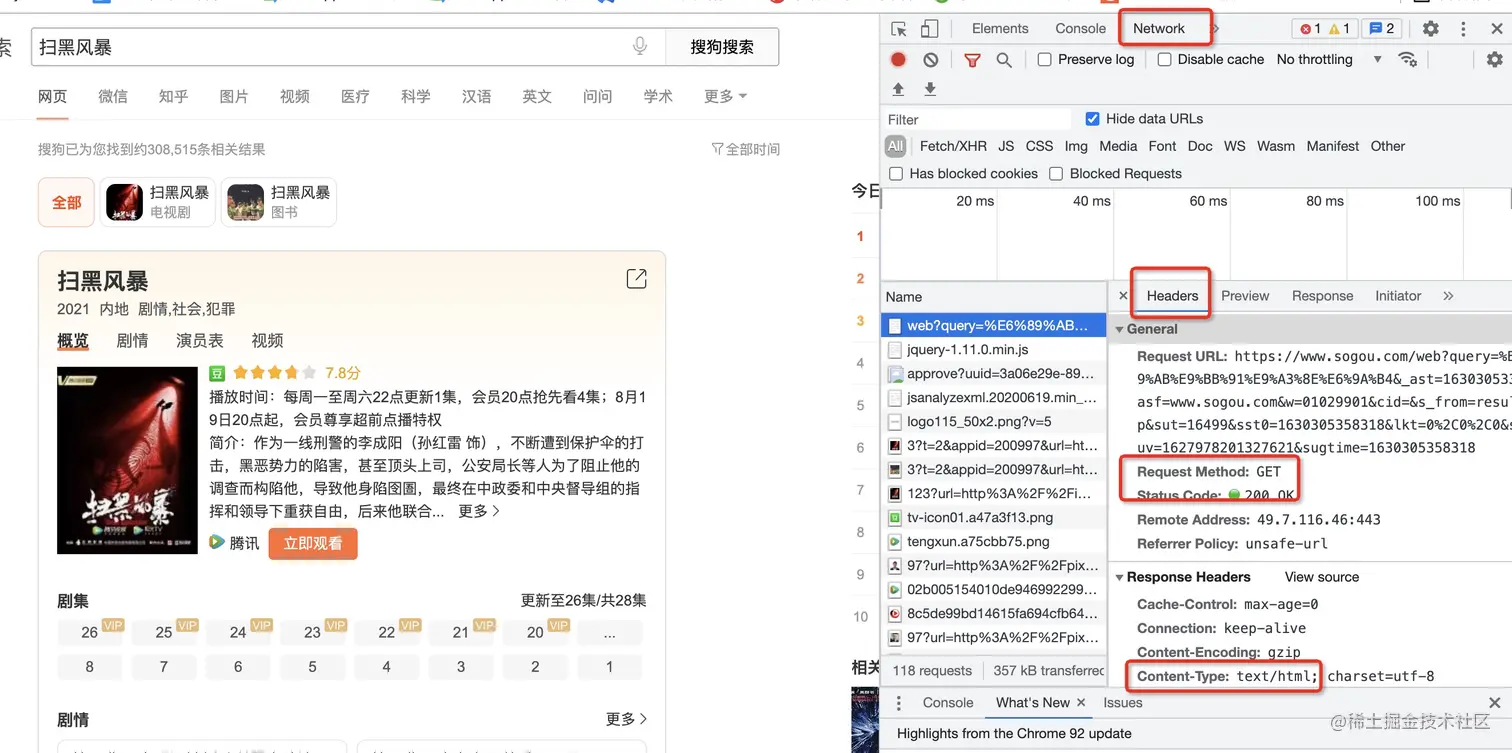The width and height of the screenshot is (1512, 753).
Task: Activate the inspect element picker in DevTools
Action: (x=899, y=29)
